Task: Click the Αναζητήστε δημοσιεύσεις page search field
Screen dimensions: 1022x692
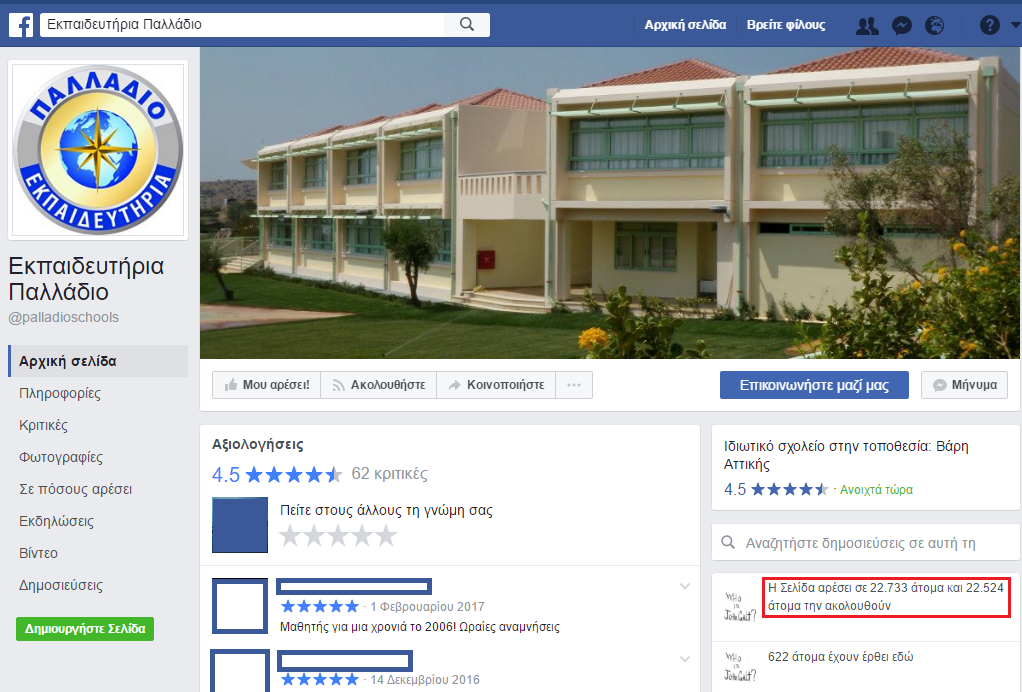Action: pyautogui.click(x=866, y=543)
